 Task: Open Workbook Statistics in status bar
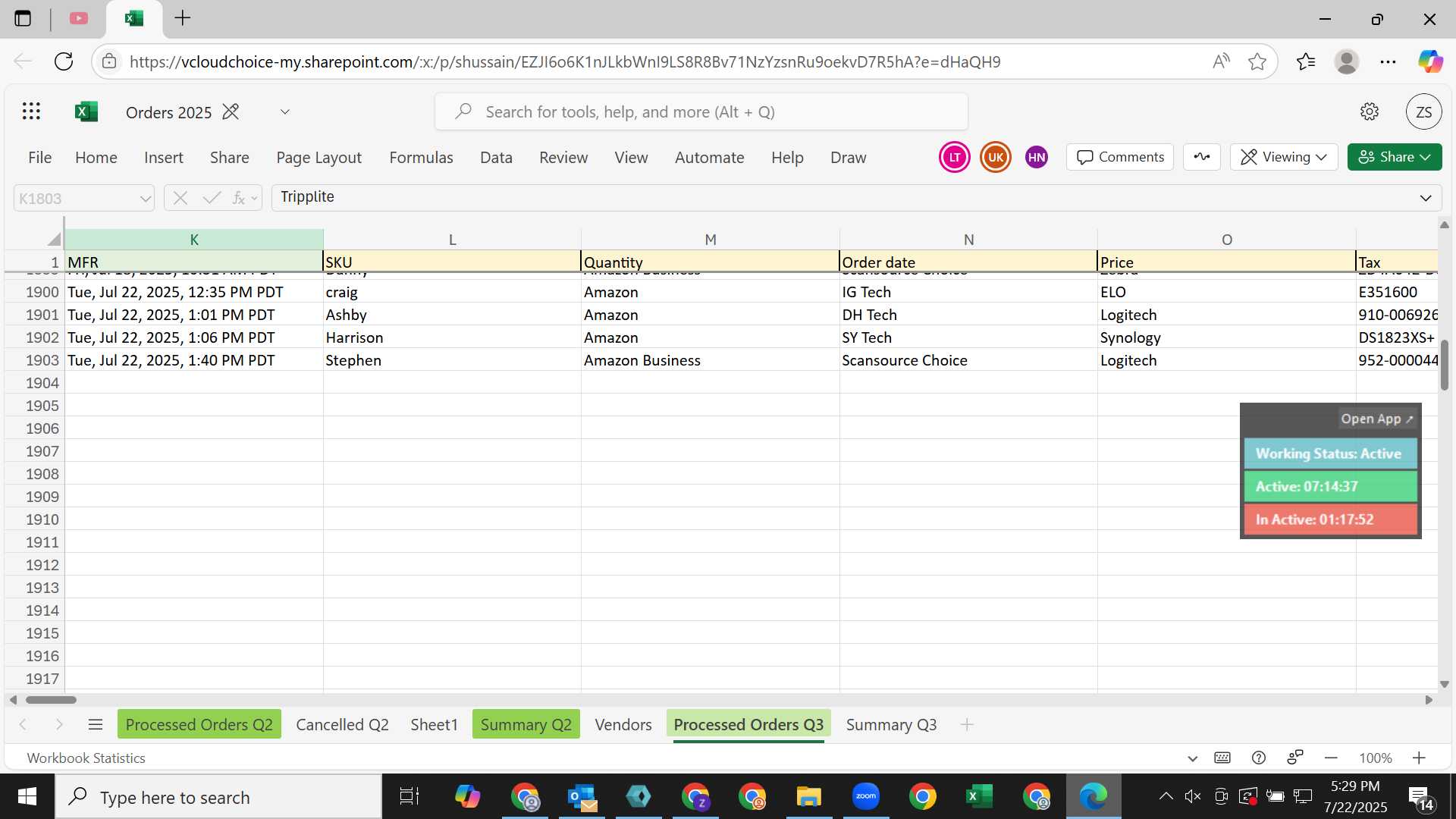click(86, 758)
